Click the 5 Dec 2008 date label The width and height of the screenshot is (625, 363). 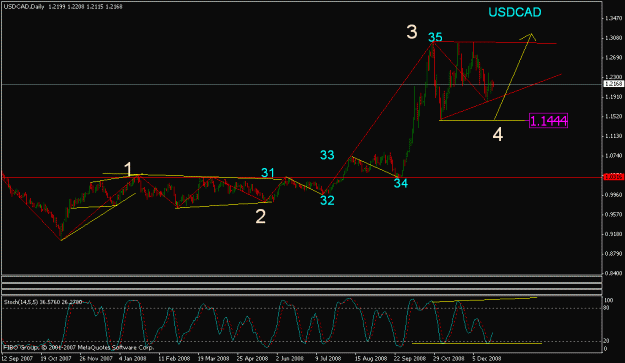(487, 358)
